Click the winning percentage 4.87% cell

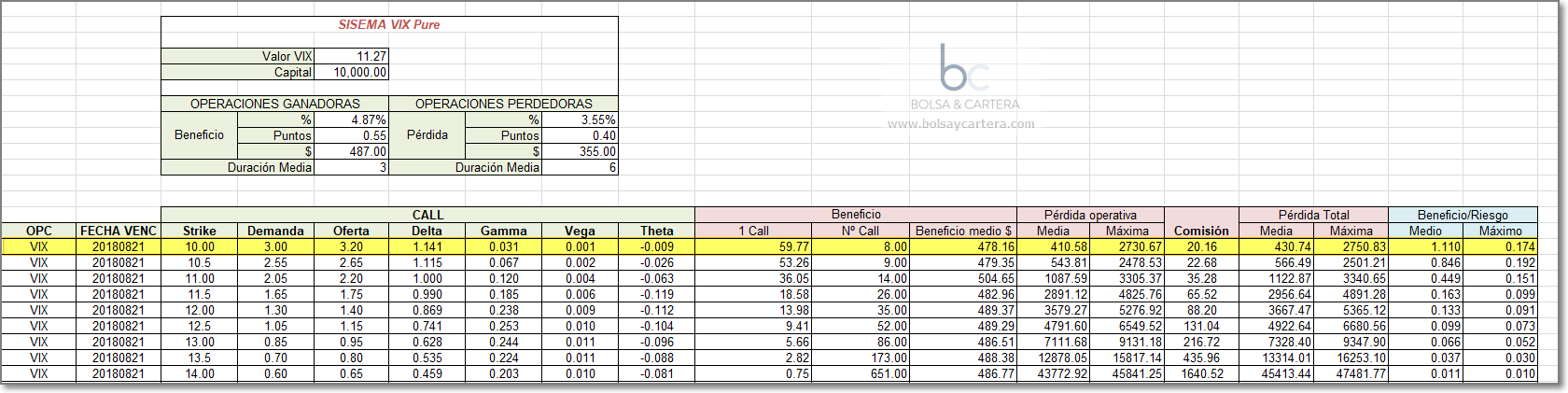pos(352,119)
